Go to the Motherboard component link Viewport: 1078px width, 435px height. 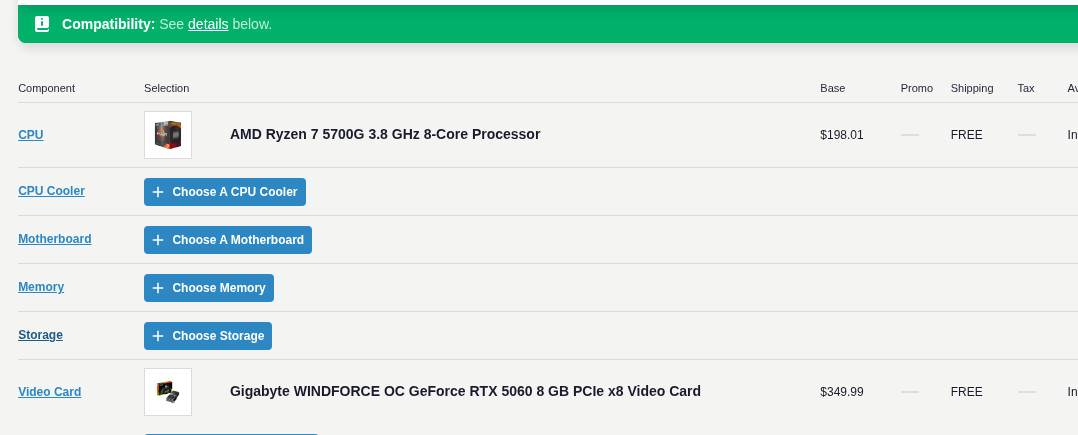click(x=55, y=239)
